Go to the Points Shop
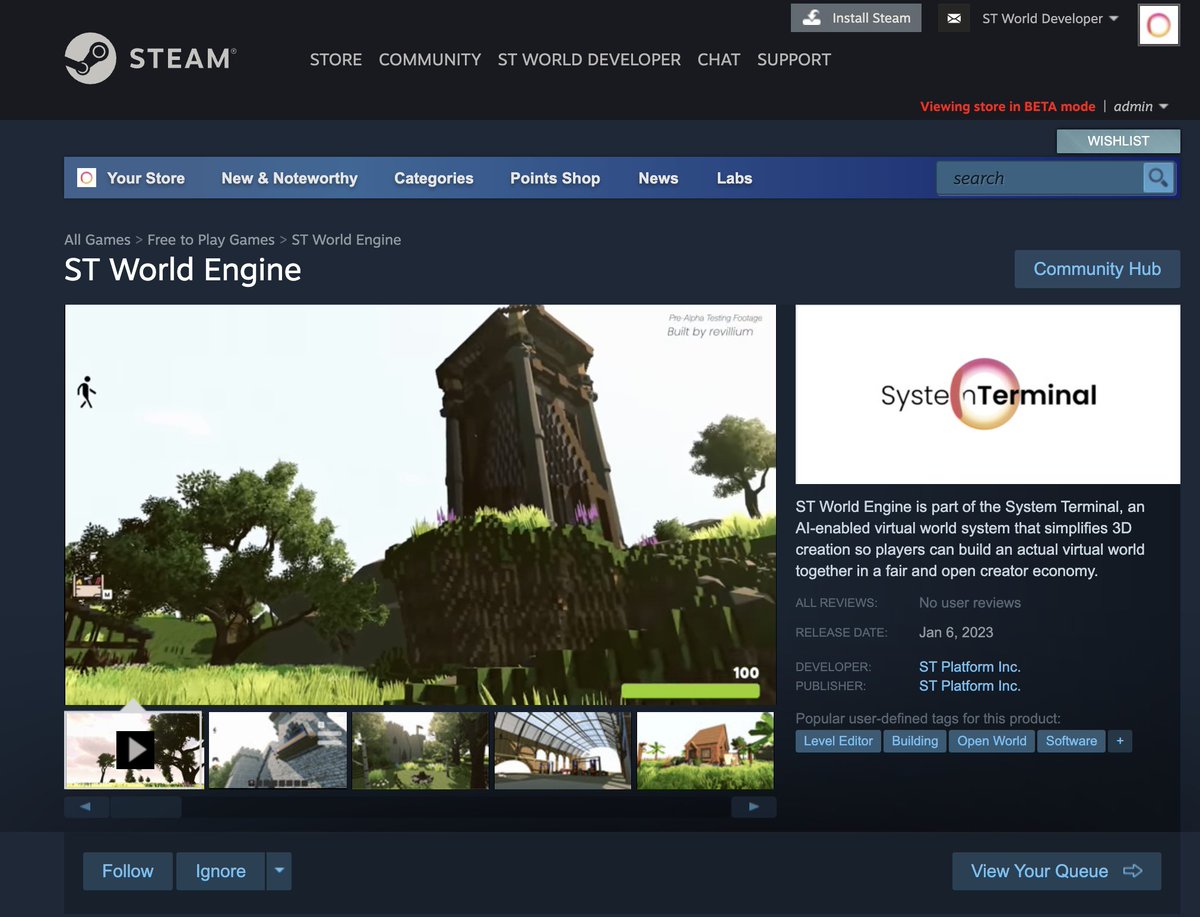Image resolution: width=1200 pixels, height=917 pixels. (555, 178)
